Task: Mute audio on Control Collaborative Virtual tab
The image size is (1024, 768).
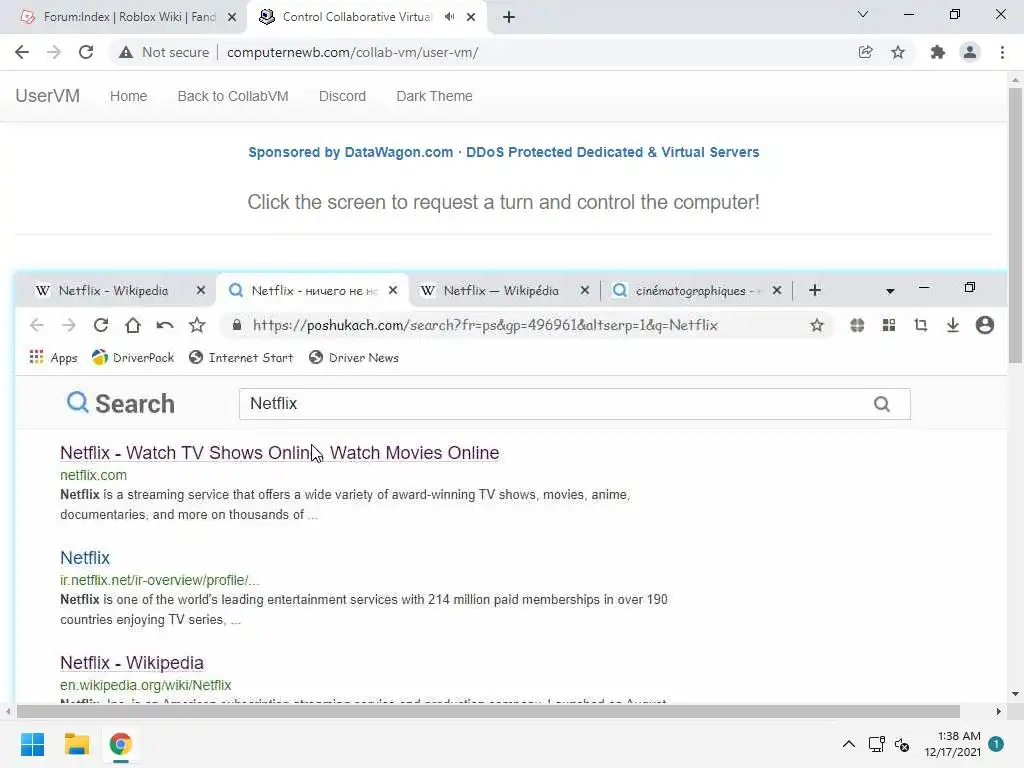Action: pos(449,17)
